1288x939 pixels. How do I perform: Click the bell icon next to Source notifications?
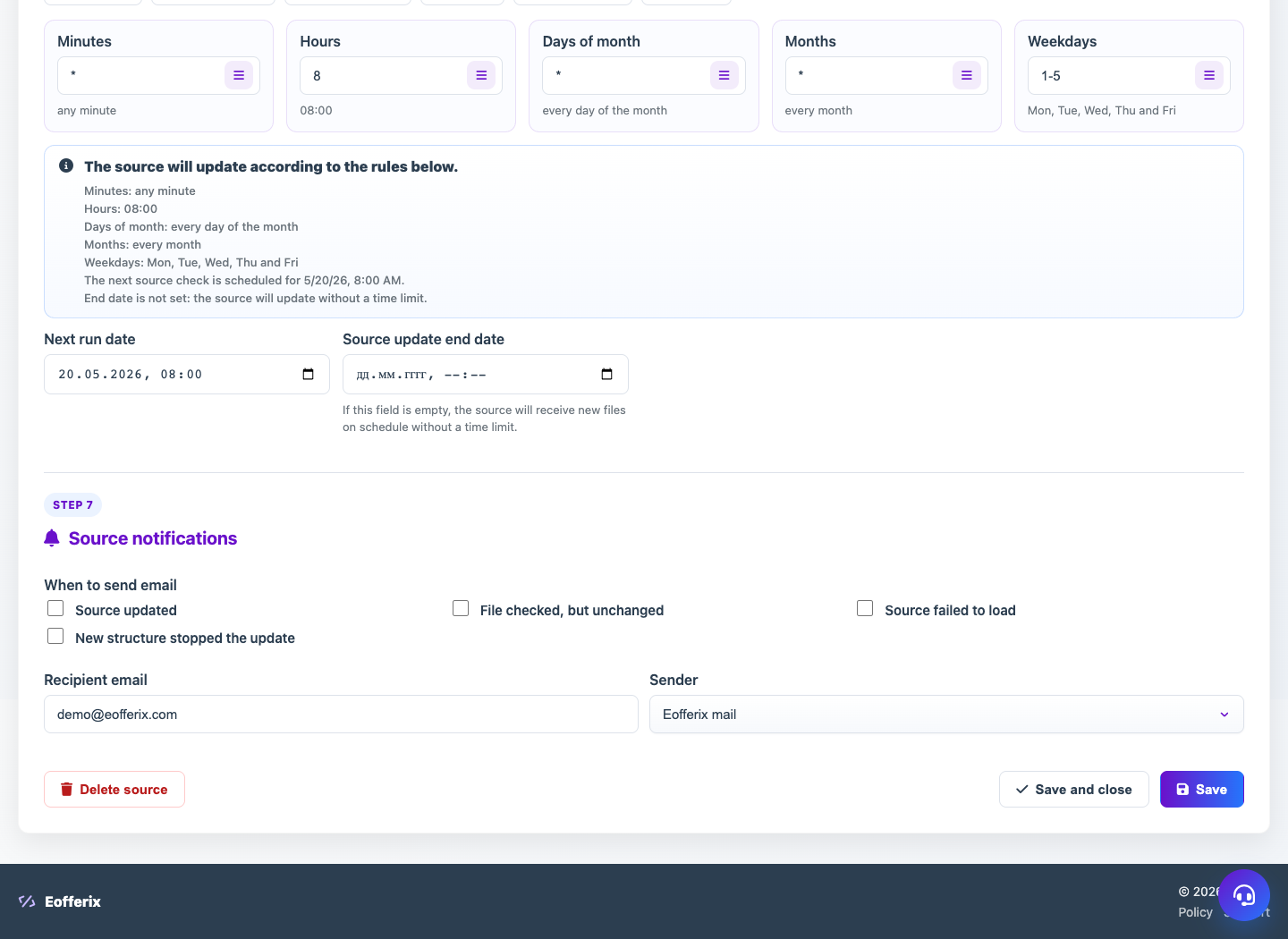52,537
